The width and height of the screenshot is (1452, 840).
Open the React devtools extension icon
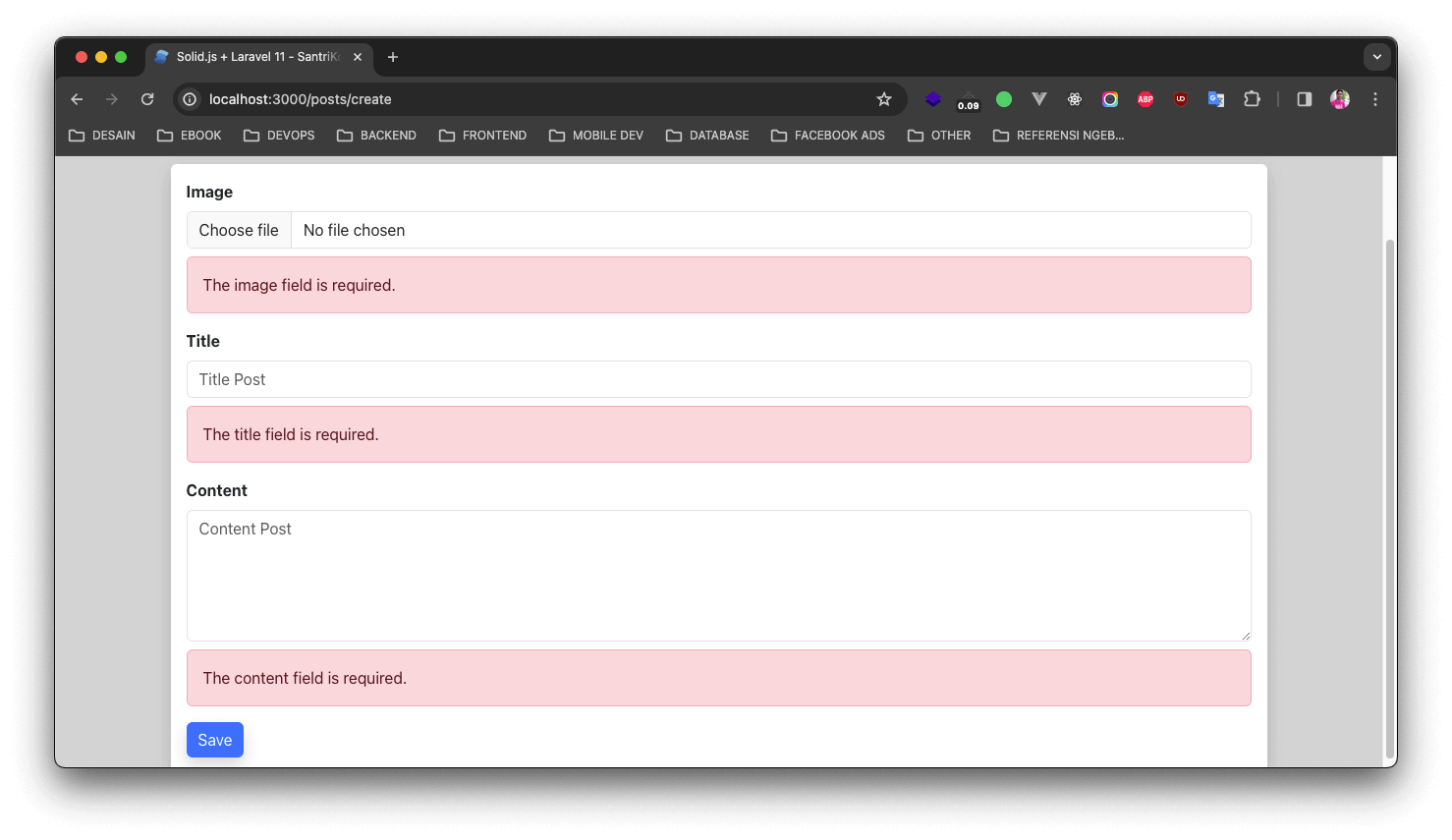pyautogui.click(x=1075, y=99)
